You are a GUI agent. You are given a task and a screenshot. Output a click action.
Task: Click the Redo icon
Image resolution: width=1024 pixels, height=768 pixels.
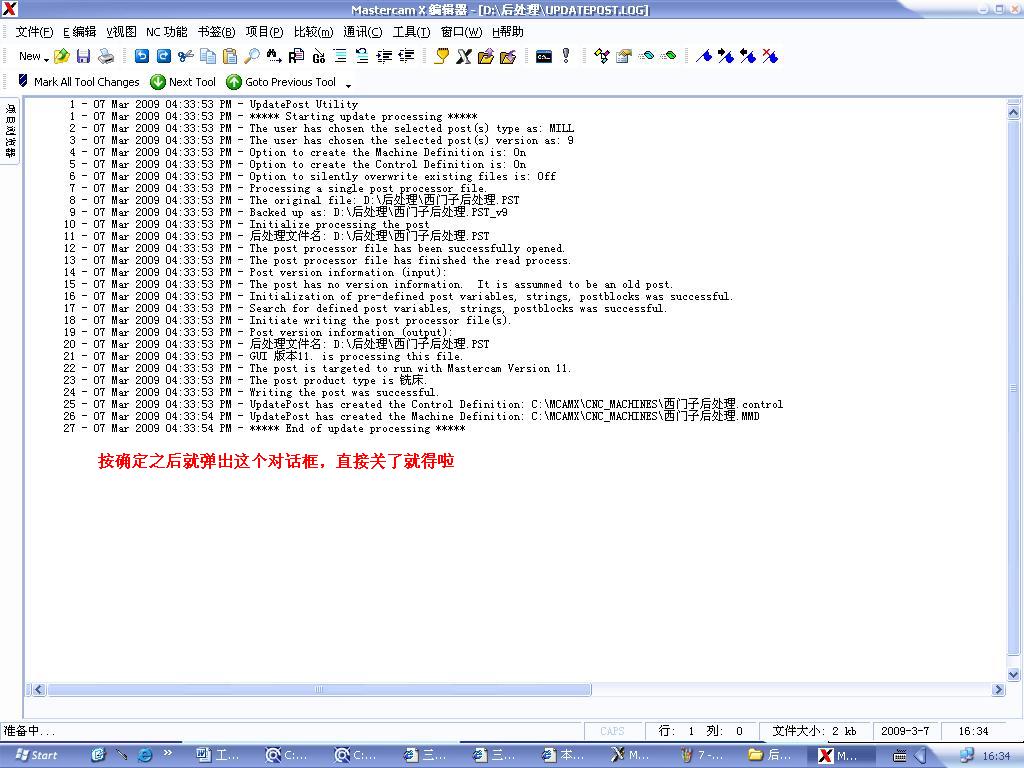(x=164, y=57)
